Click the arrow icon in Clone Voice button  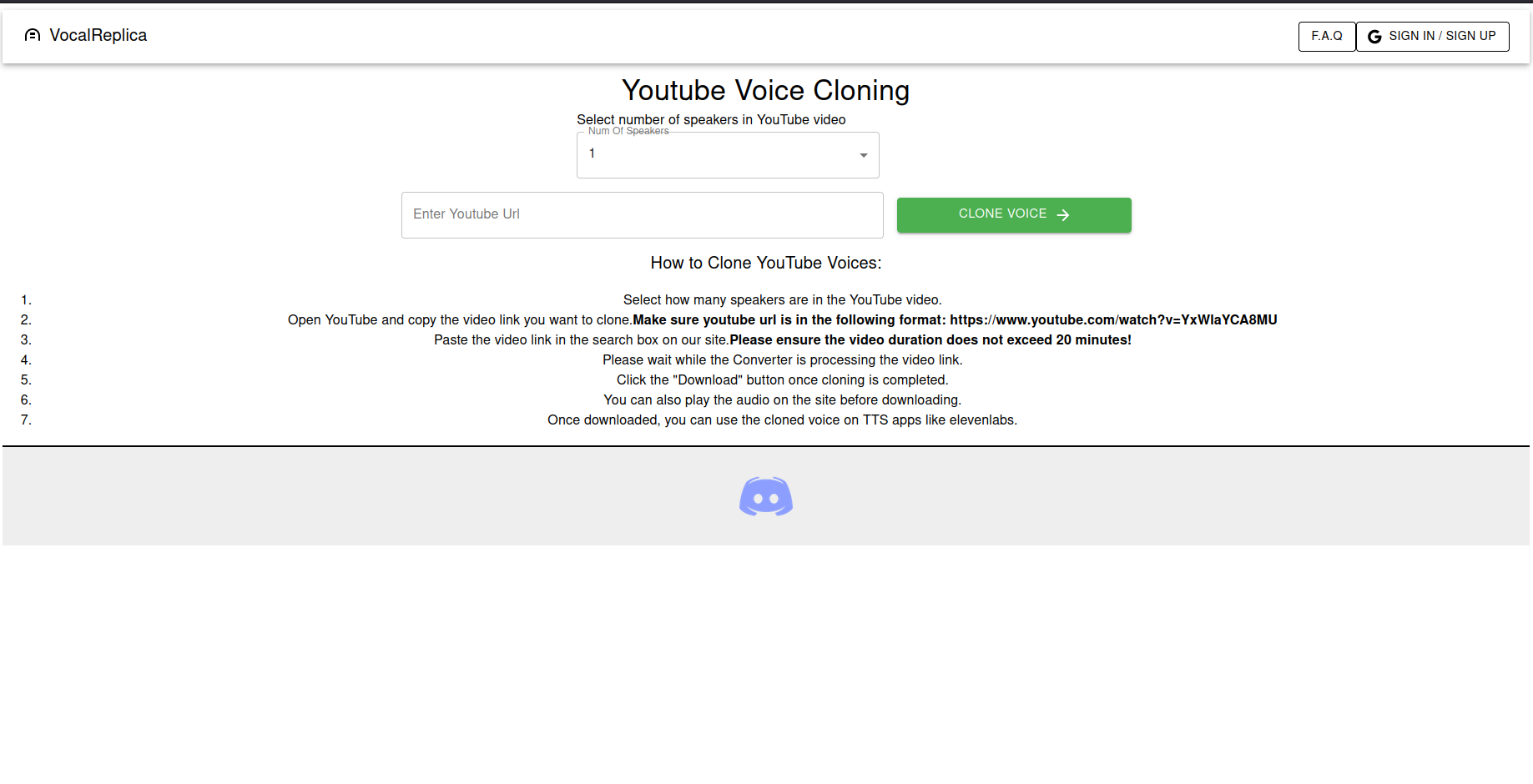[1063, 215]
